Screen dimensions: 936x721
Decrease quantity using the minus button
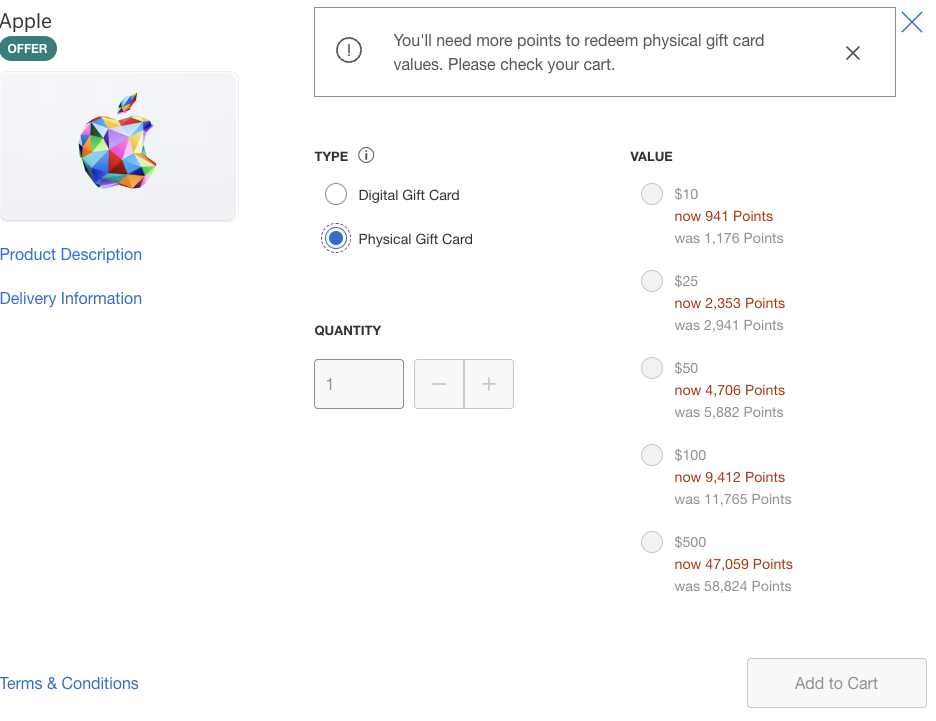[438, 384]
